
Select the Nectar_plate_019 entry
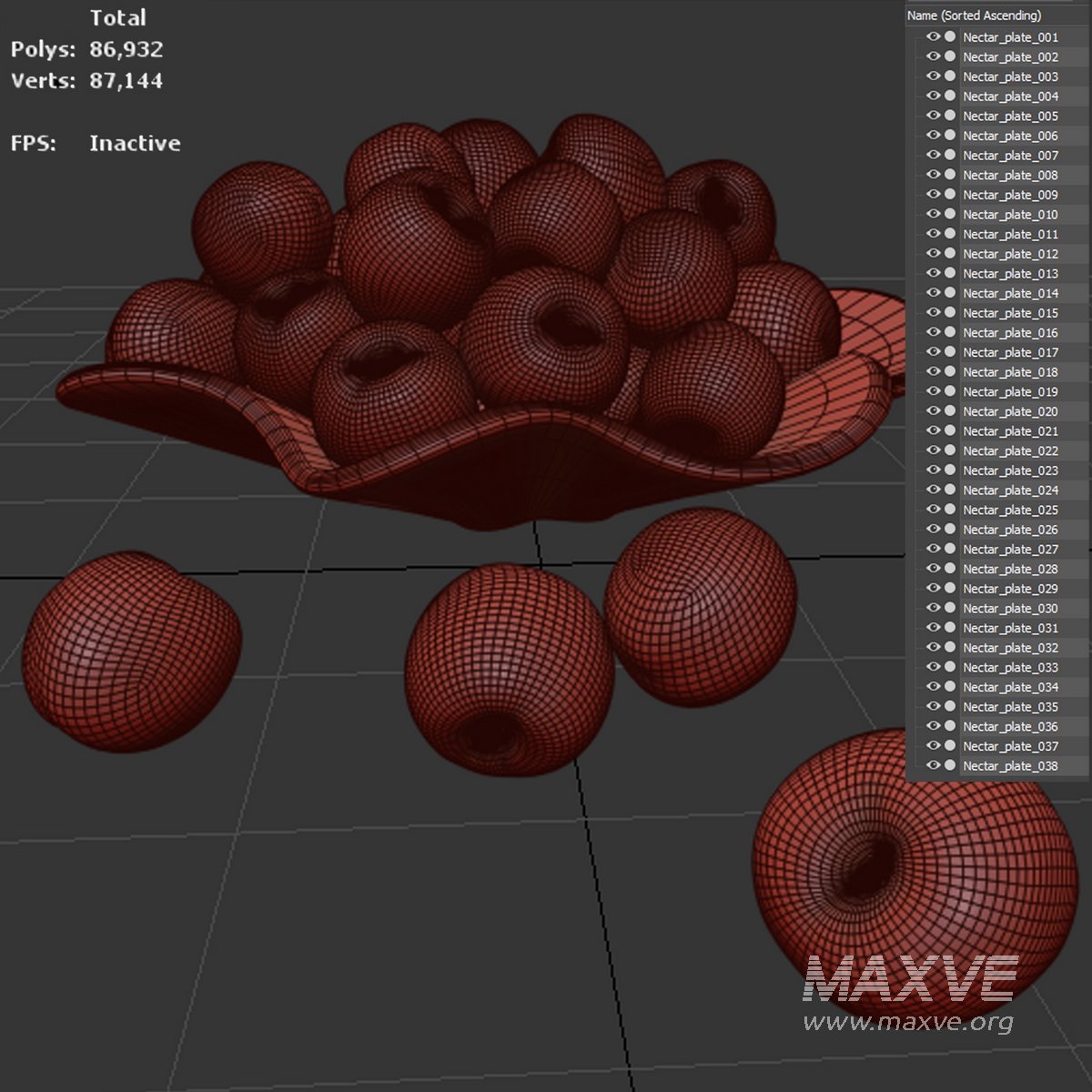(x=1010, y=392)
